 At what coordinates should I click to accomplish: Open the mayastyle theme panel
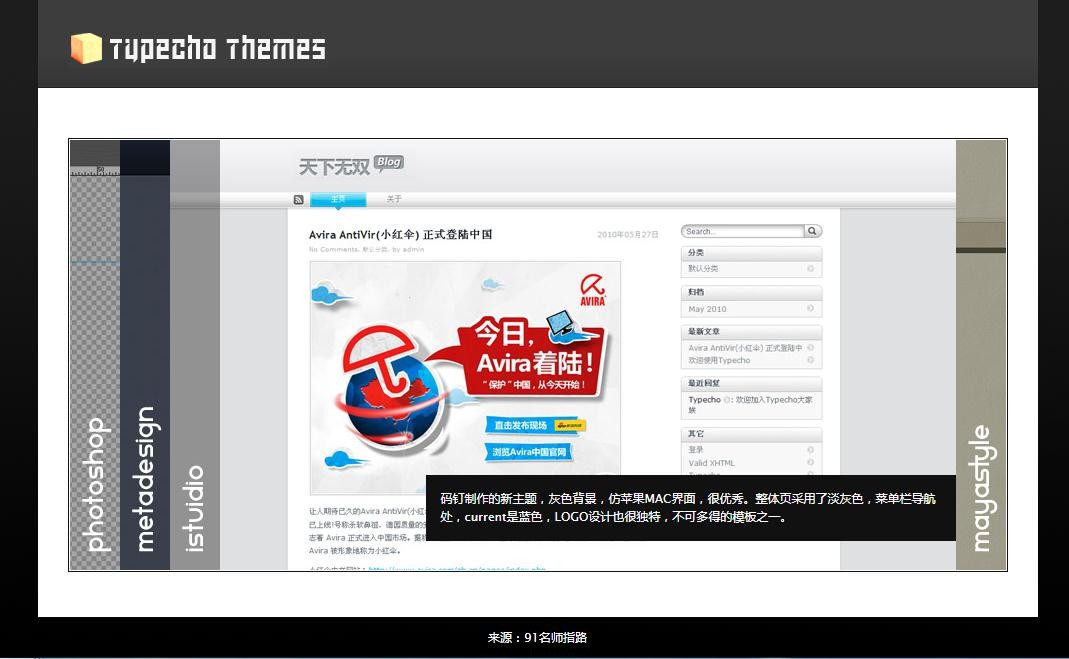click(981, 355)
